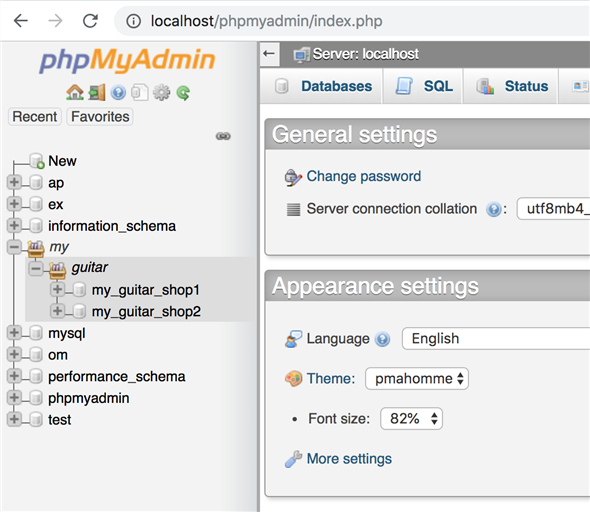Expand the mysql database node
Viewport: 590px width, 512px height.
point(14,333)
